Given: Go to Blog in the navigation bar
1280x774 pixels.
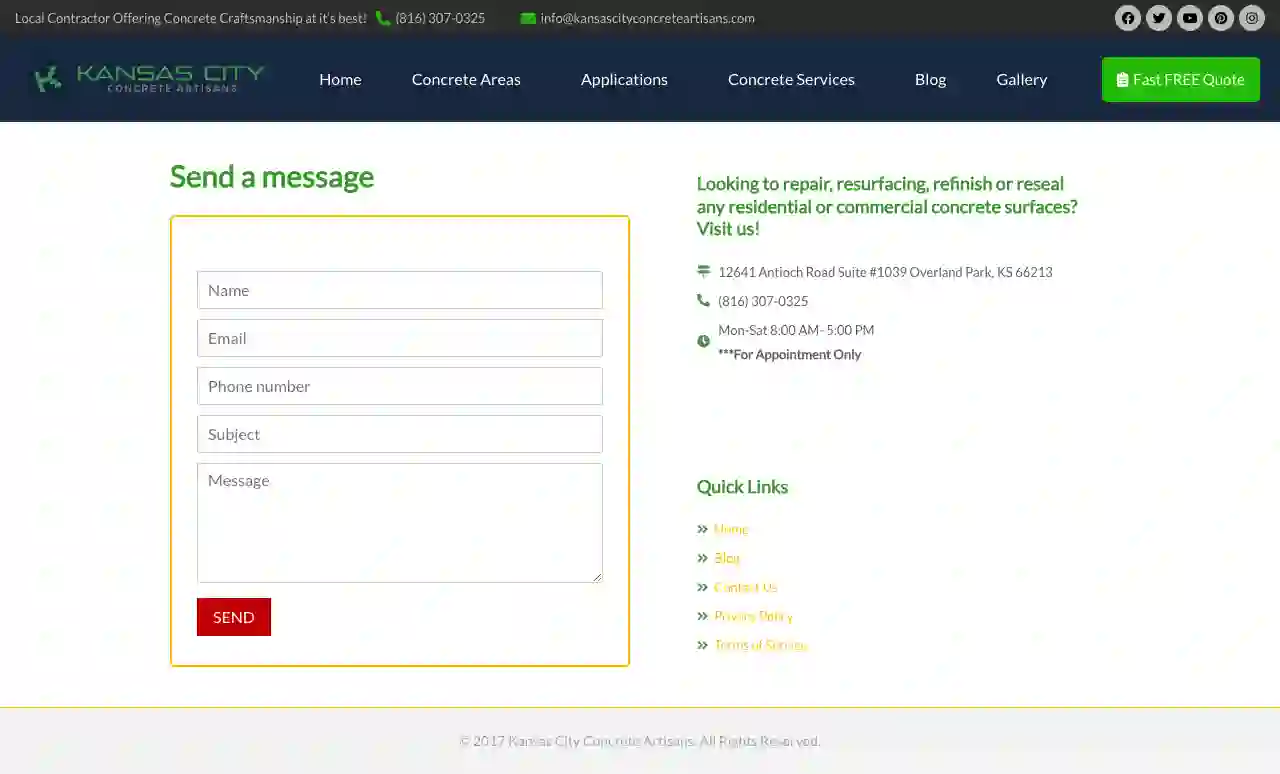Looking at the screenshot, I should coord(930,79).
